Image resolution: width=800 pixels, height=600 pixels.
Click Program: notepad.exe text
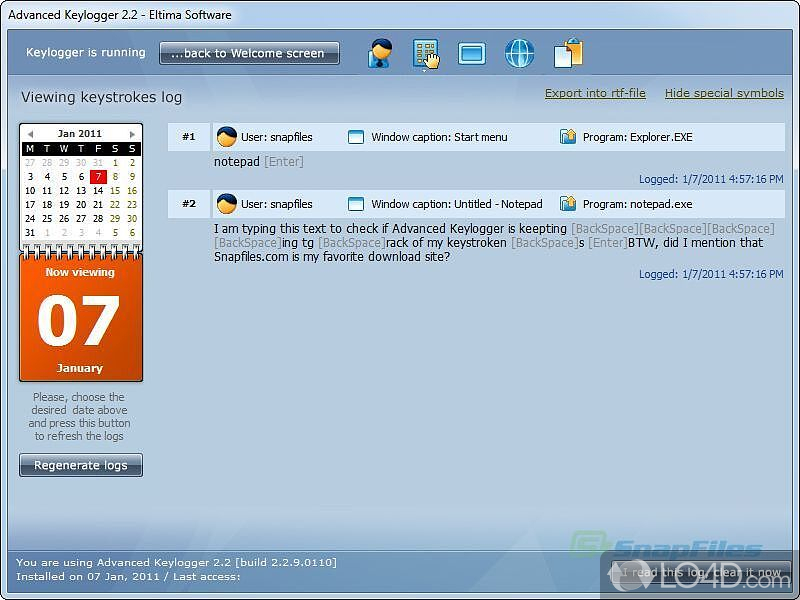point(638,204)
